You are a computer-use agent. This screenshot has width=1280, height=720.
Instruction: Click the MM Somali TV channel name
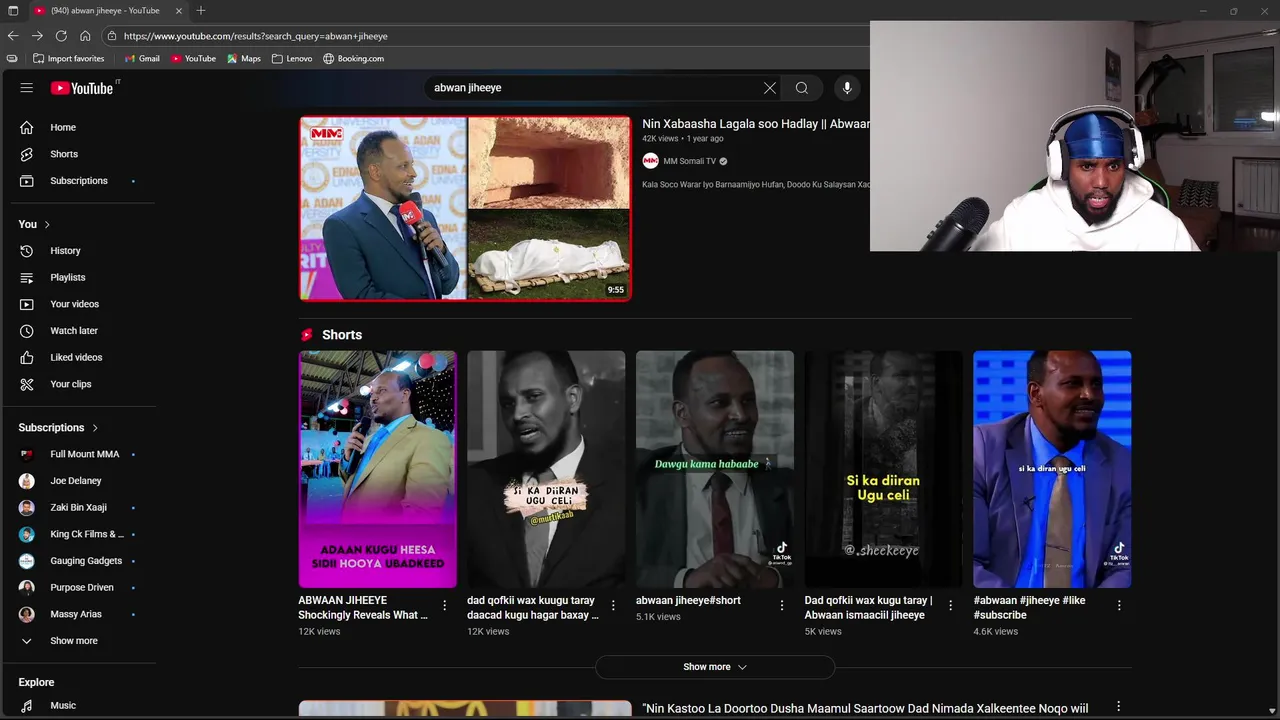(x=690, y=161)
